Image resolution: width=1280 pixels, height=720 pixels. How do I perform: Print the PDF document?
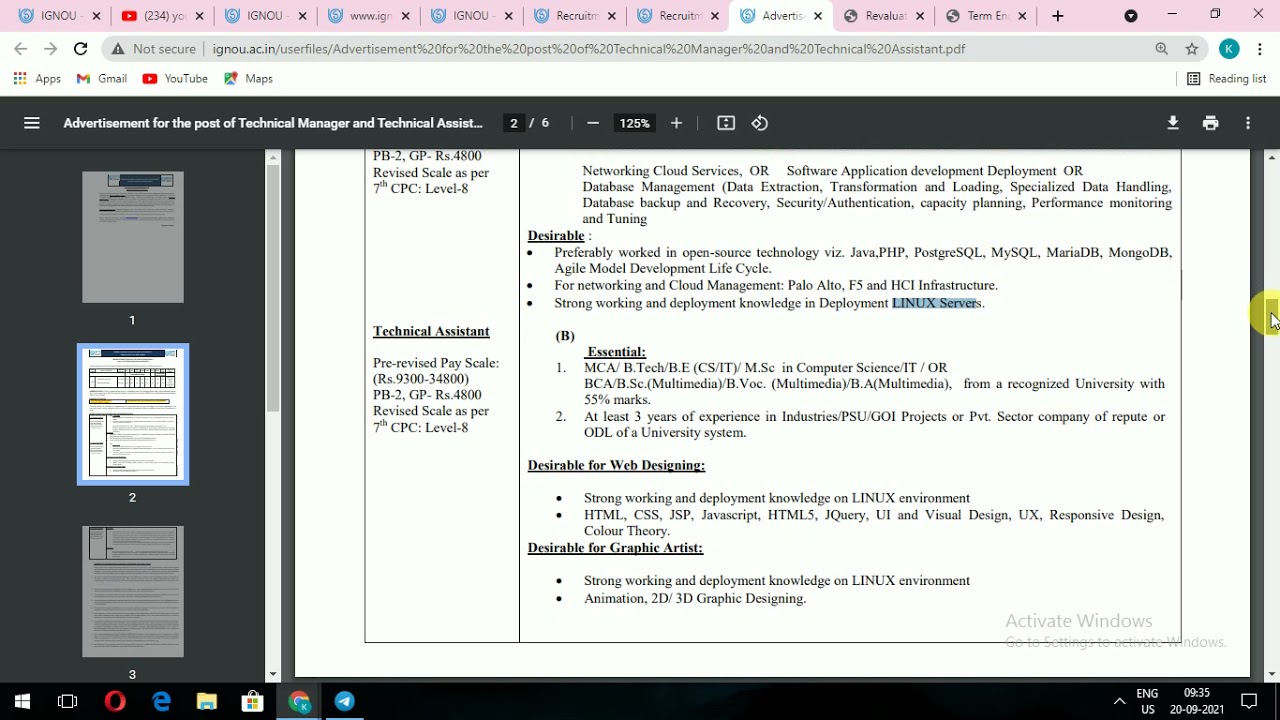1211,123
